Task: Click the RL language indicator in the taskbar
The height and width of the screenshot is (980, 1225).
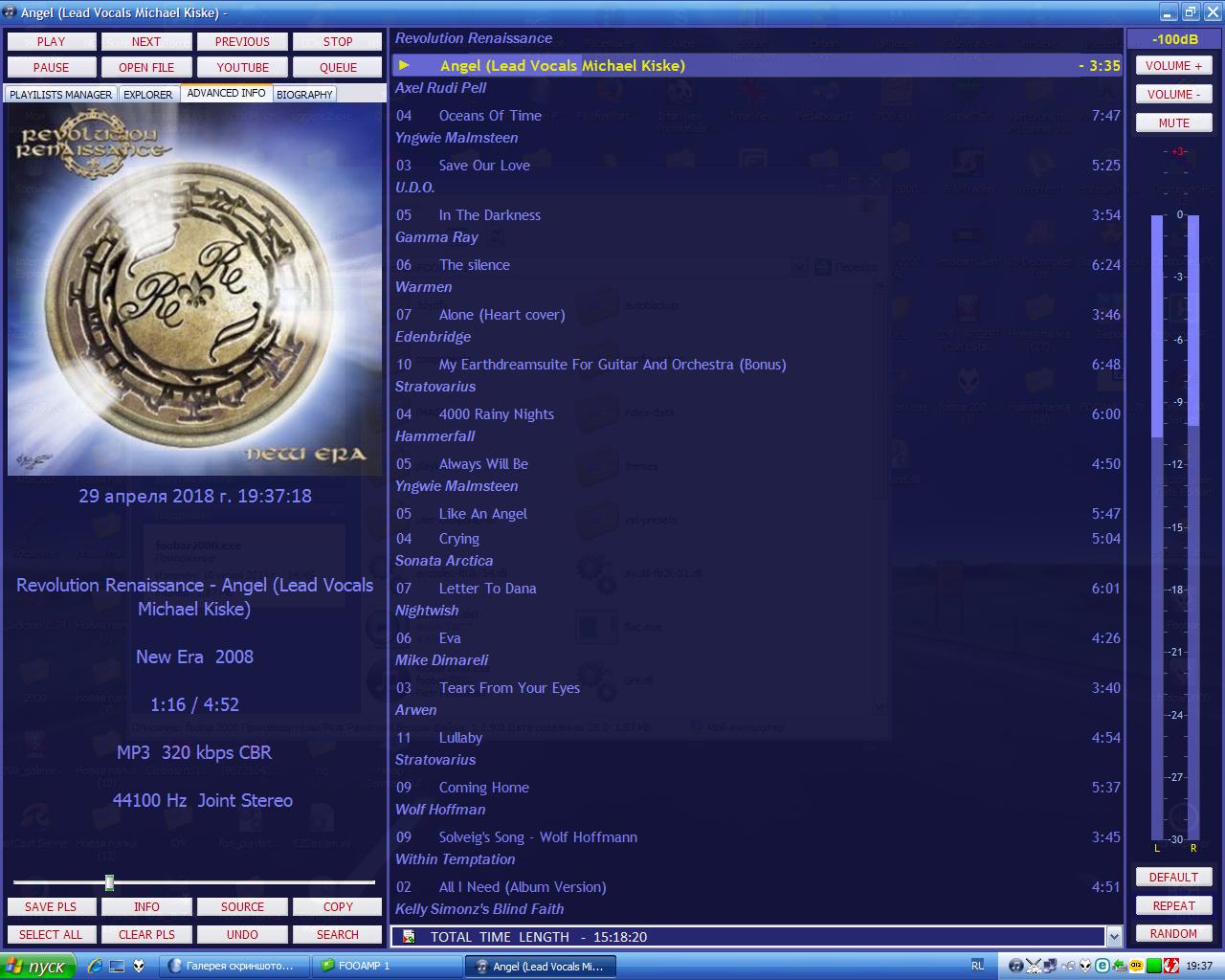Action: [977, 966]
